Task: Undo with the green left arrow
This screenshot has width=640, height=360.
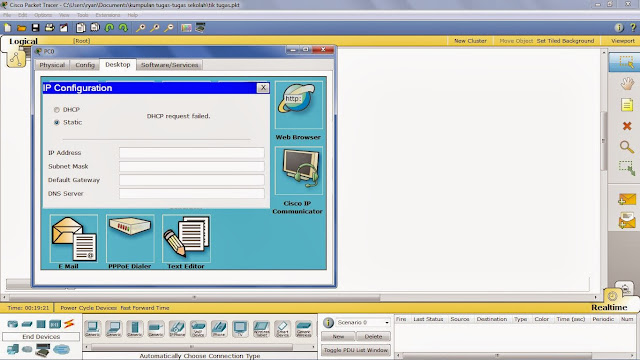Action: 109,28
